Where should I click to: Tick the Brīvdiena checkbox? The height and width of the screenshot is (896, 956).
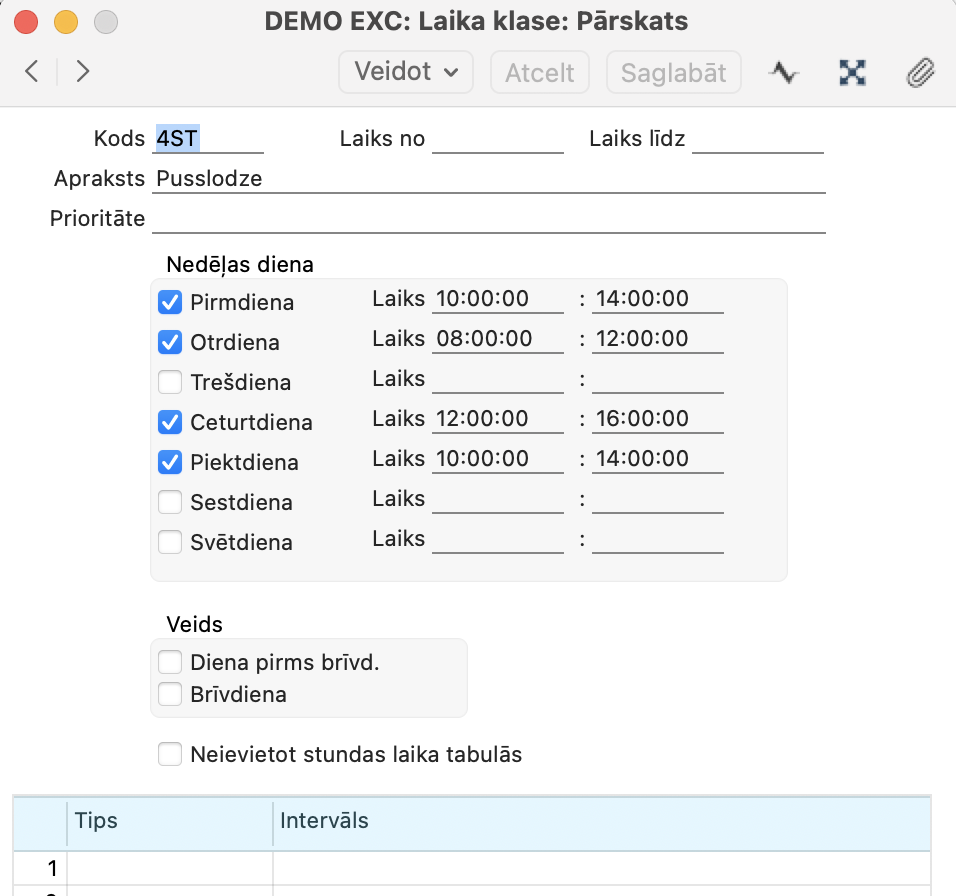pyautogui.click(x=170, y=694)
